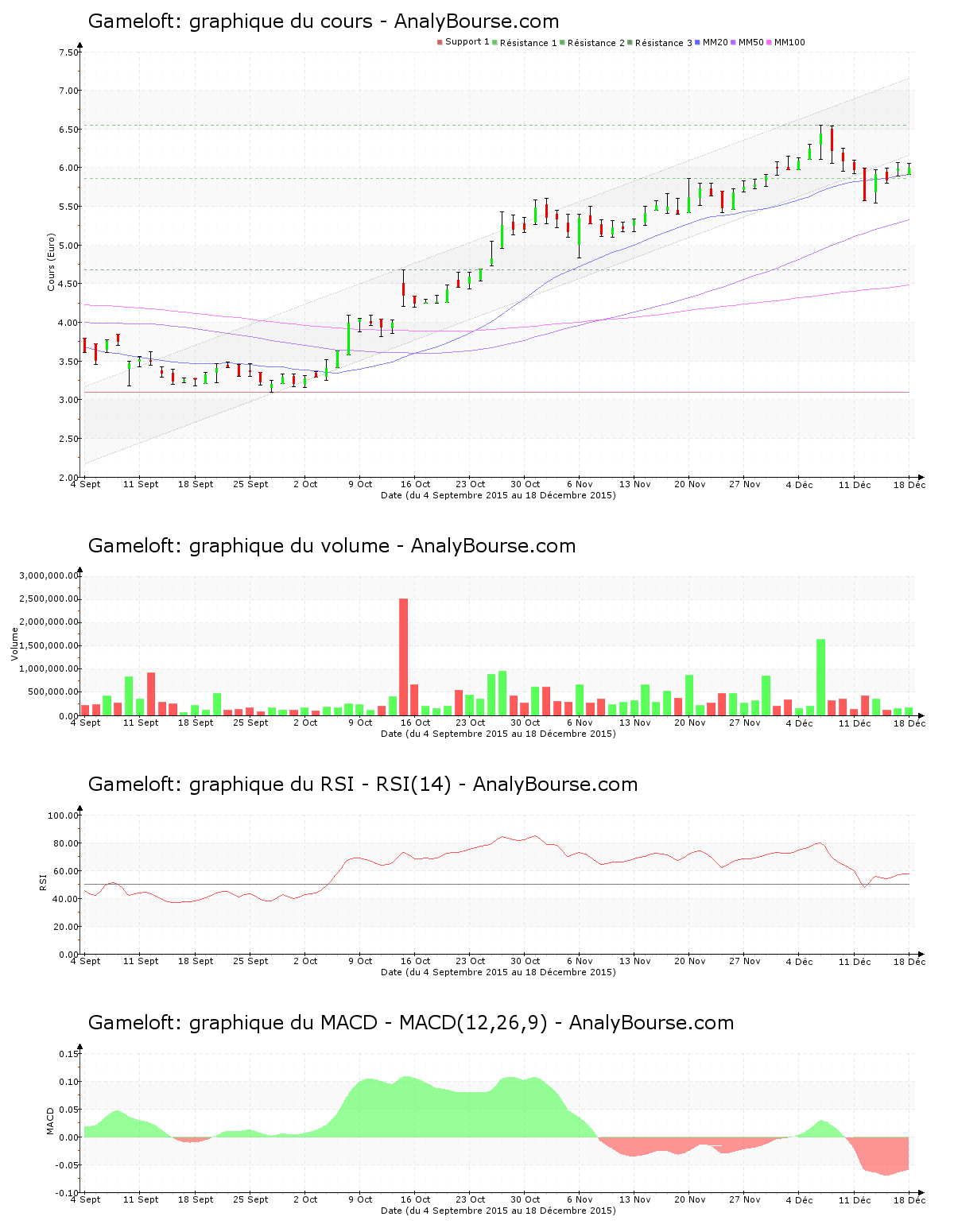Click the 2.00 value on the price axis
Screen dimensions: 954x1232
point(69,478)
